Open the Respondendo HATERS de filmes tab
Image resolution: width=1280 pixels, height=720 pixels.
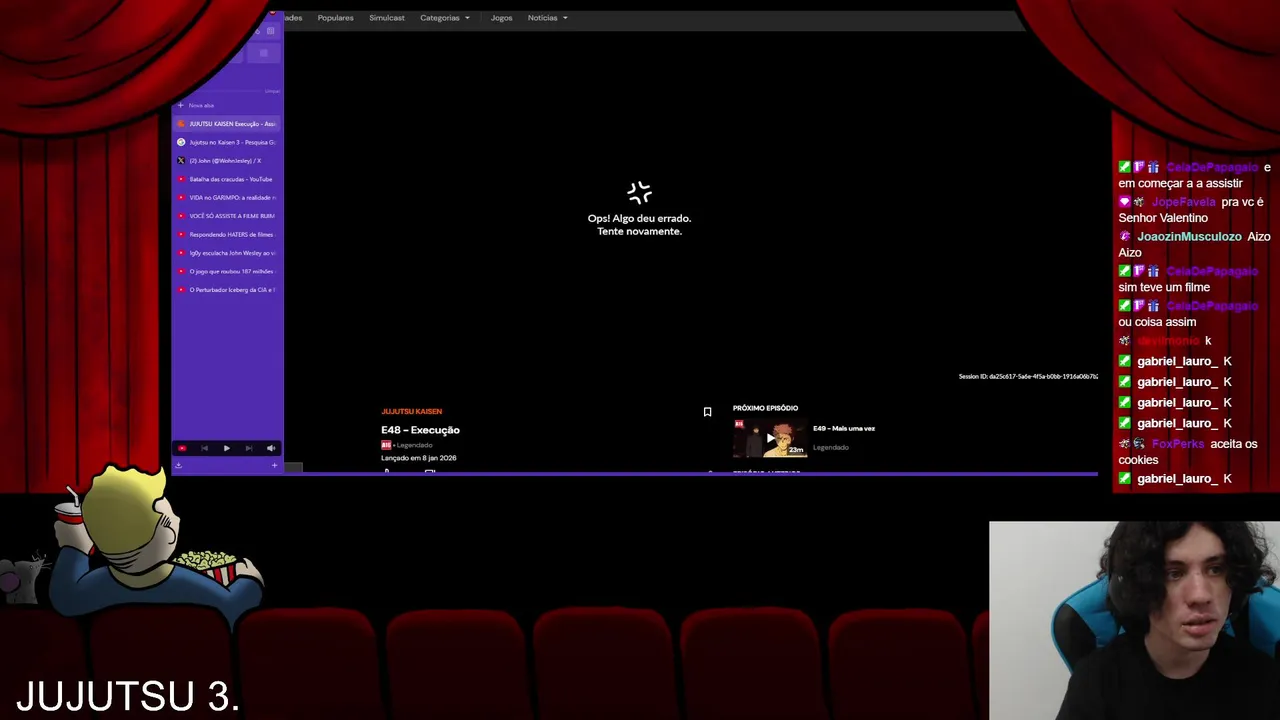pos(227,234)
